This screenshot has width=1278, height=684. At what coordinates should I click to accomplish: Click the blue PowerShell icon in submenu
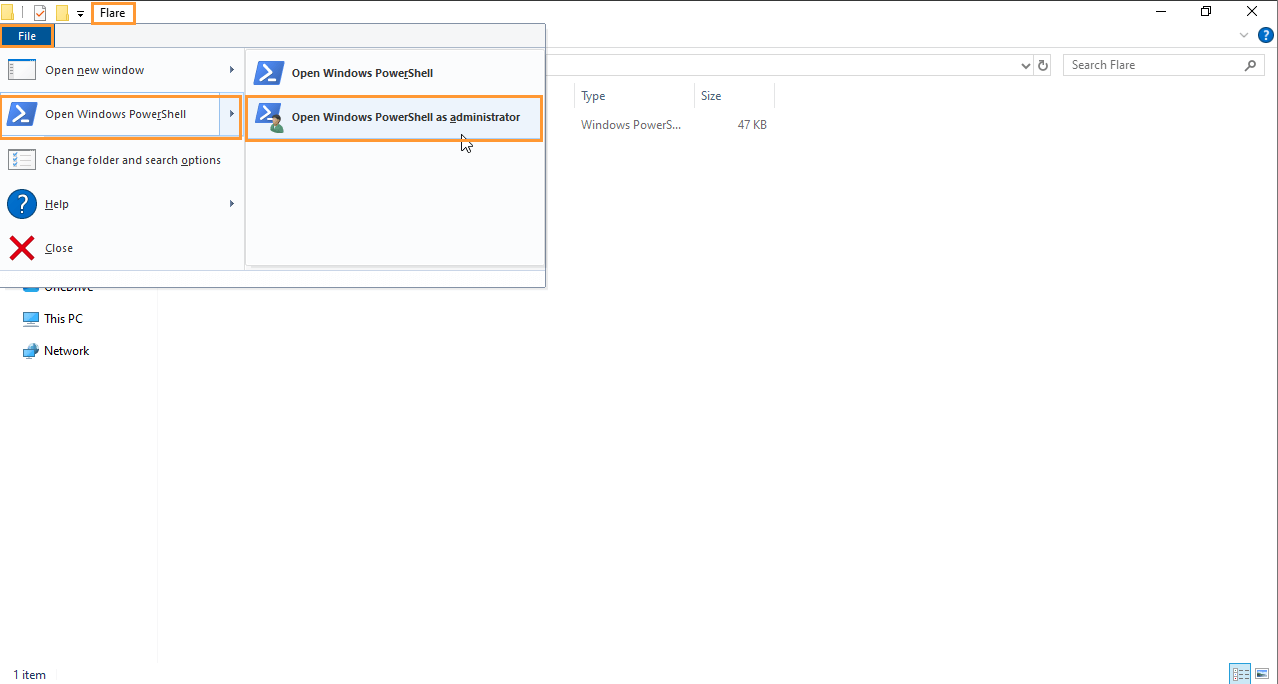(x=269, y=73)
